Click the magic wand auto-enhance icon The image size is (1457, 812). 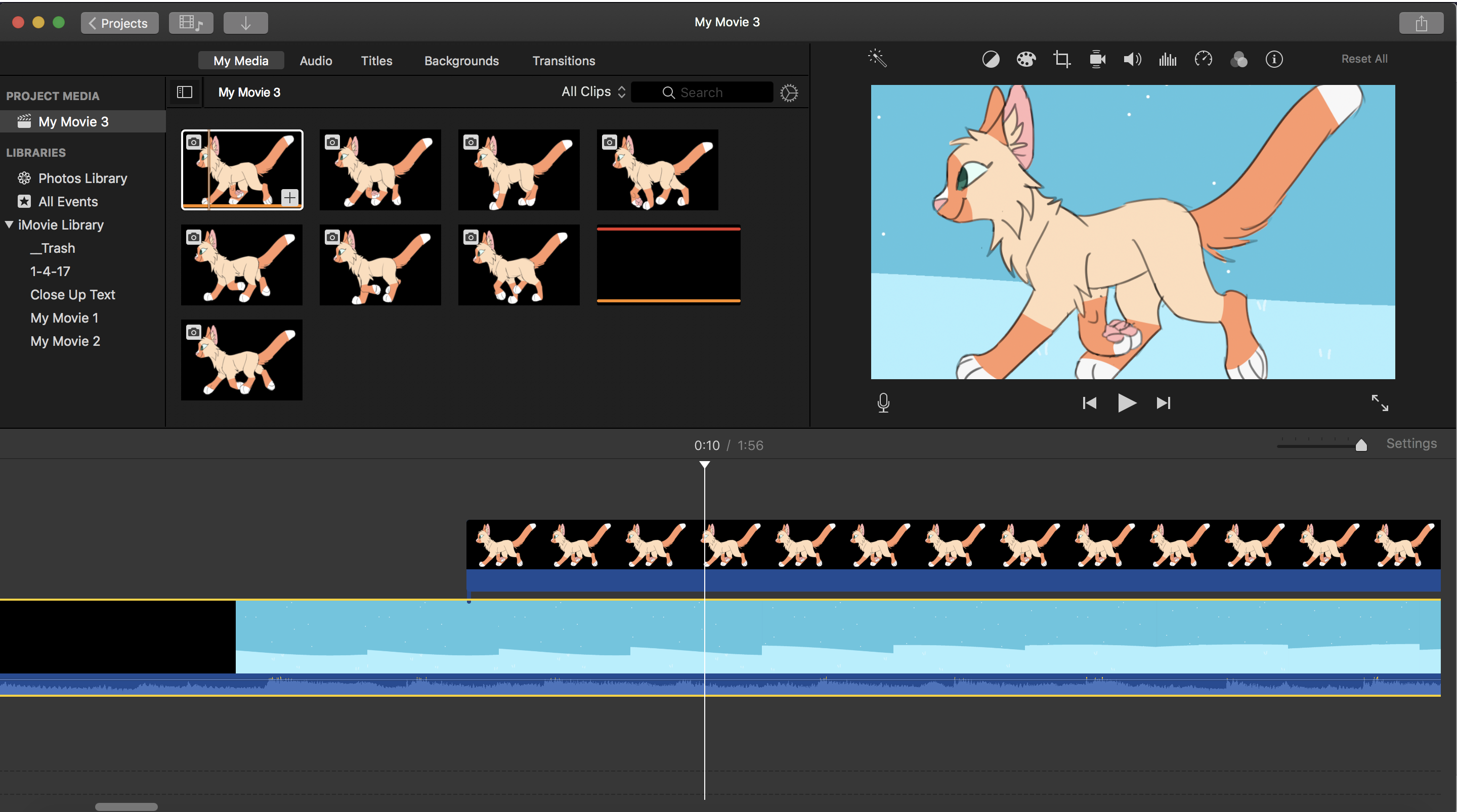pyautogui.click(x=877, y=58)
